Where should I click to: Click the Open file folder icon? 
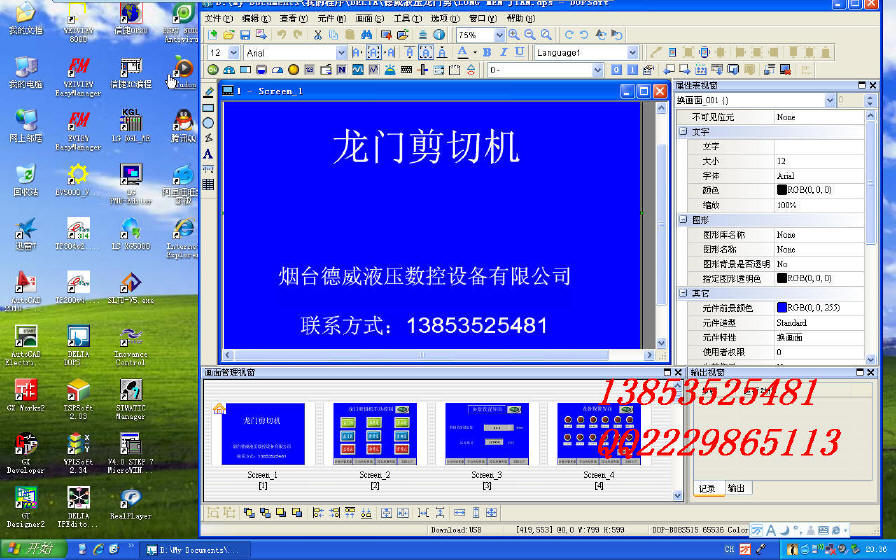[x=229, y=35]
